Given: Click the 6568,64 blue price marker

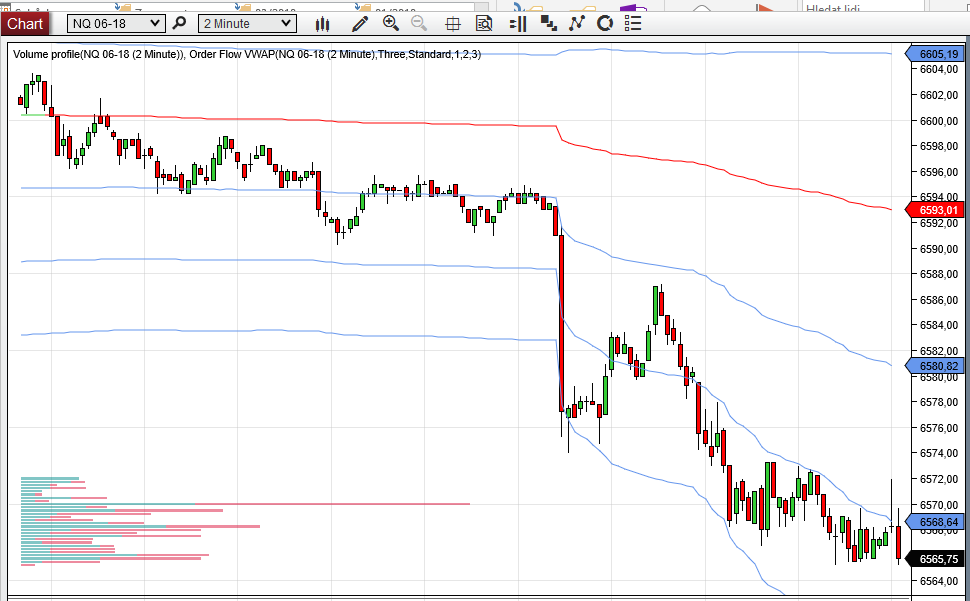Looking at the screenshot, I should coord(935,522).
